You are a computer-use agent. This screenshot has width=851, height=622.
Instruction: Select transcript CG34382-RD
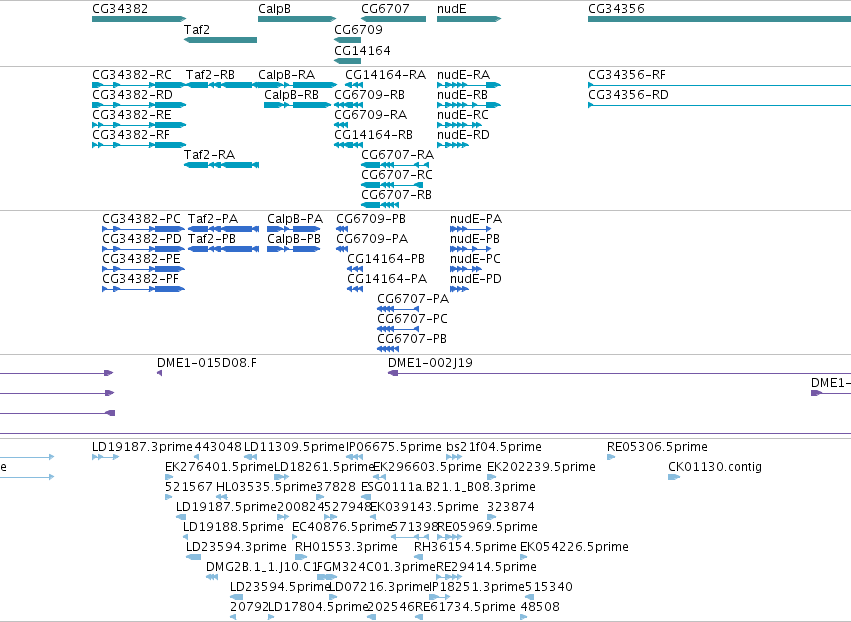tap(139, 105)
